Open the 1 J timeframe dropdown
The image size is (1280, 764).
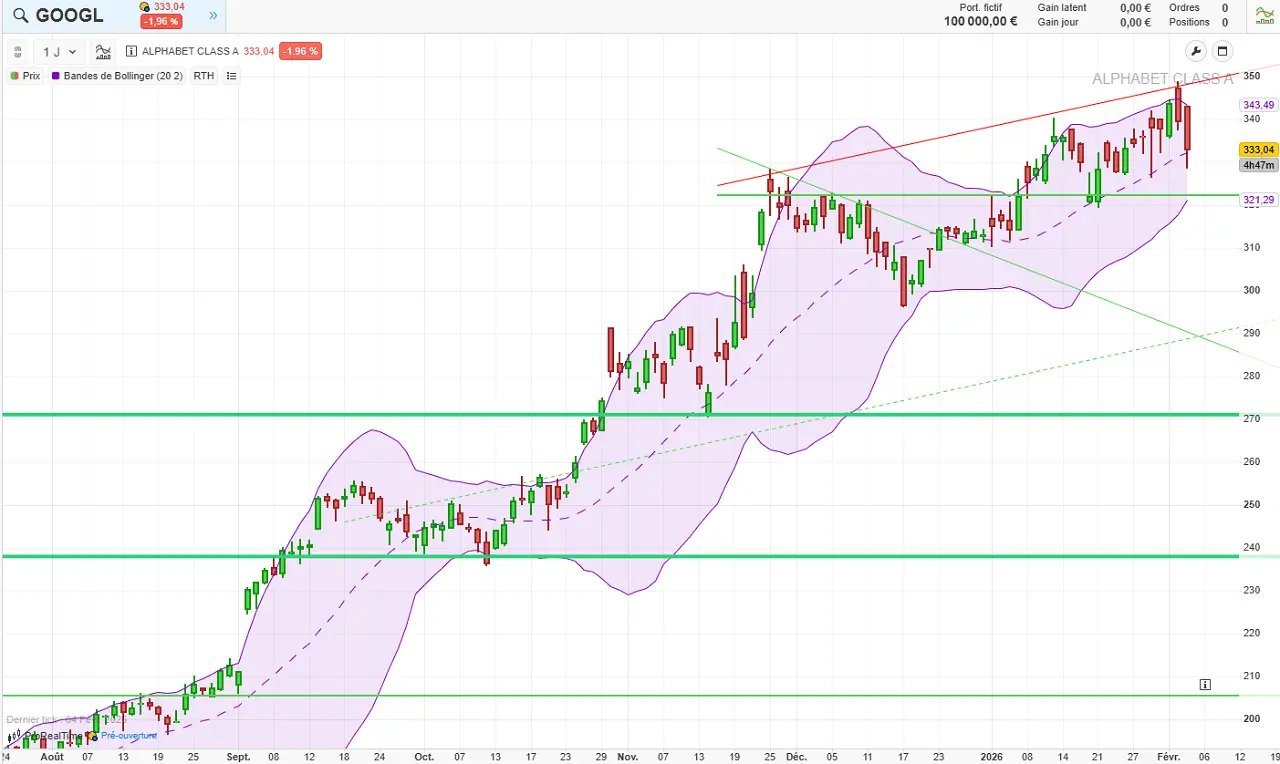point(59,52)
